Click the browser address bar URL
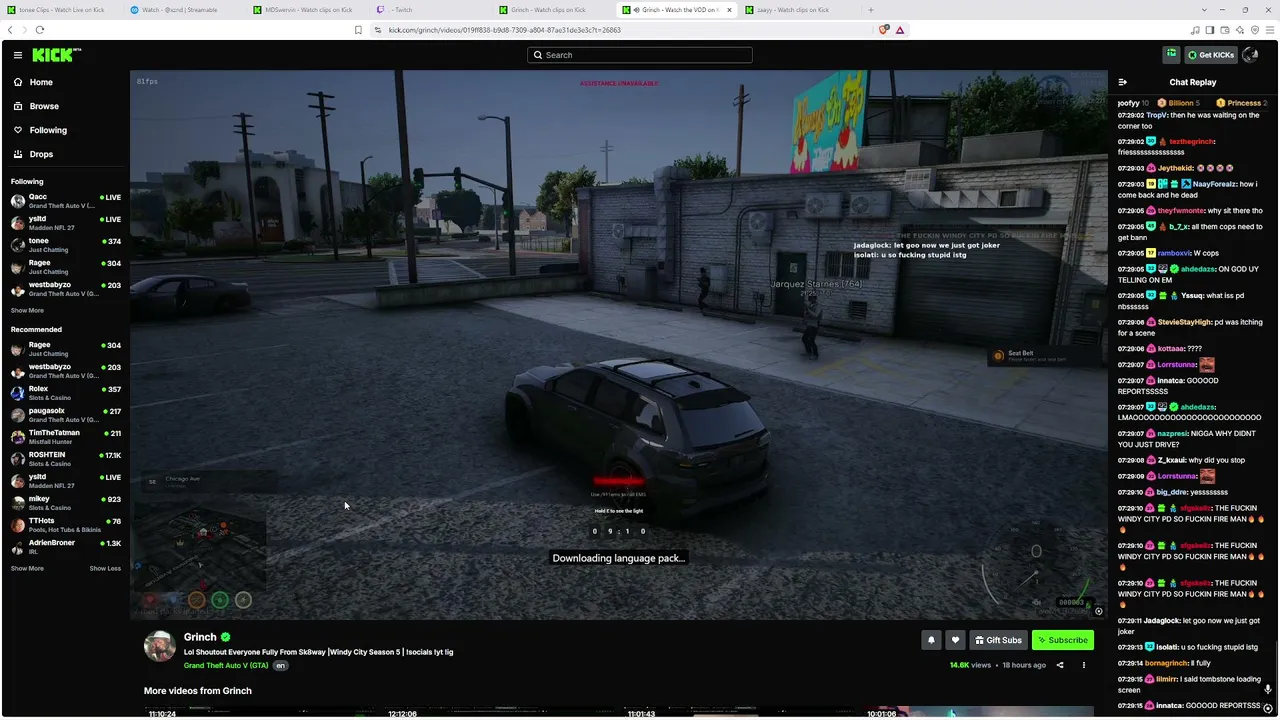Image resolution: width=1280 pixels, height=720 pixels. pos(504,30)
